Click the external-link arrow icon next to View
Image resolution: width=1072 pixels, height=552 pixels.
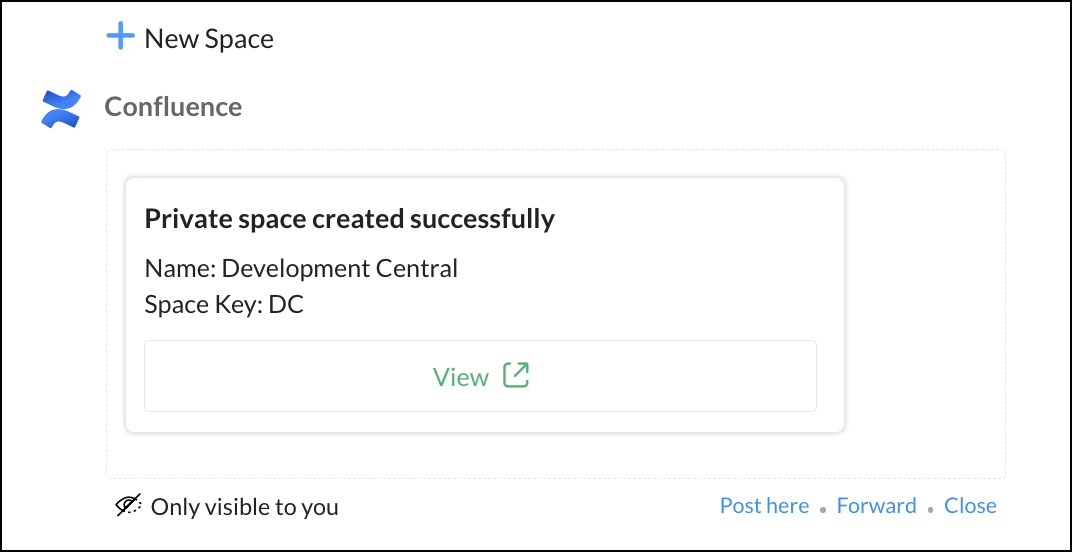coord(516,375)
